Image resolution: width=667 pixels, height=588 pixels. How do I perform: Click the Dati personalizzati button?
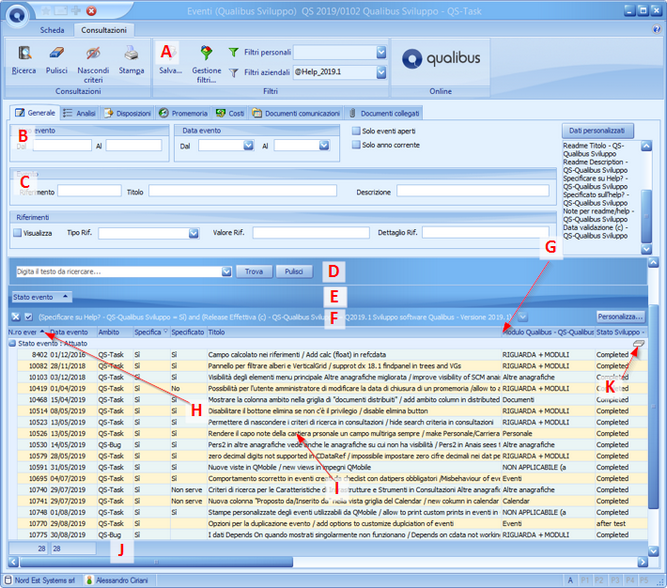coord(598,131)
